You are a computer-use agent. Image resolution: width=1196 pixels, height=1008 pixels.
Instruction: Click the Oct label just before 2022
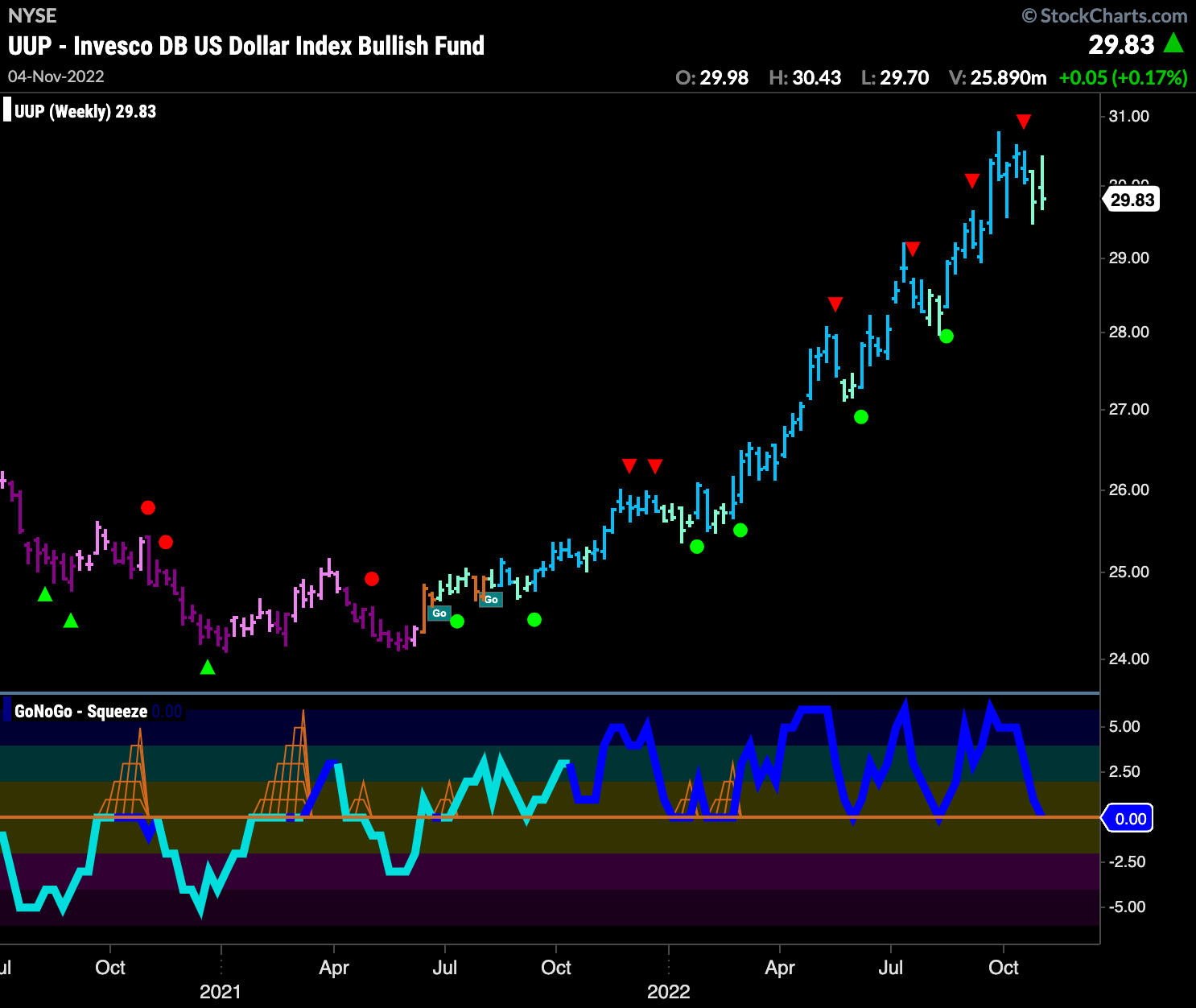(x=556, y=967)
